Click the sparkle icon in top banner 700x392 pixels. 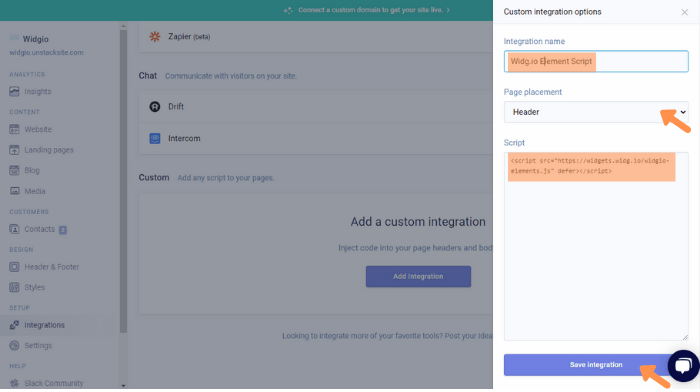(x=288, y=10)
